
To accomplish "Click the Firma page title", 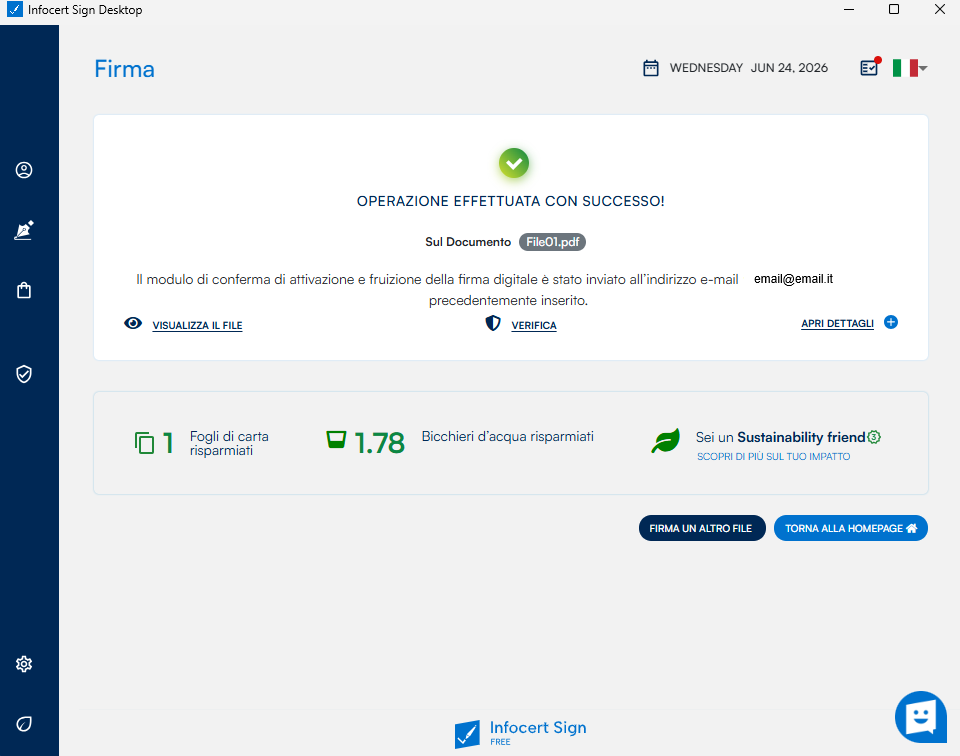I will (124, 69).
